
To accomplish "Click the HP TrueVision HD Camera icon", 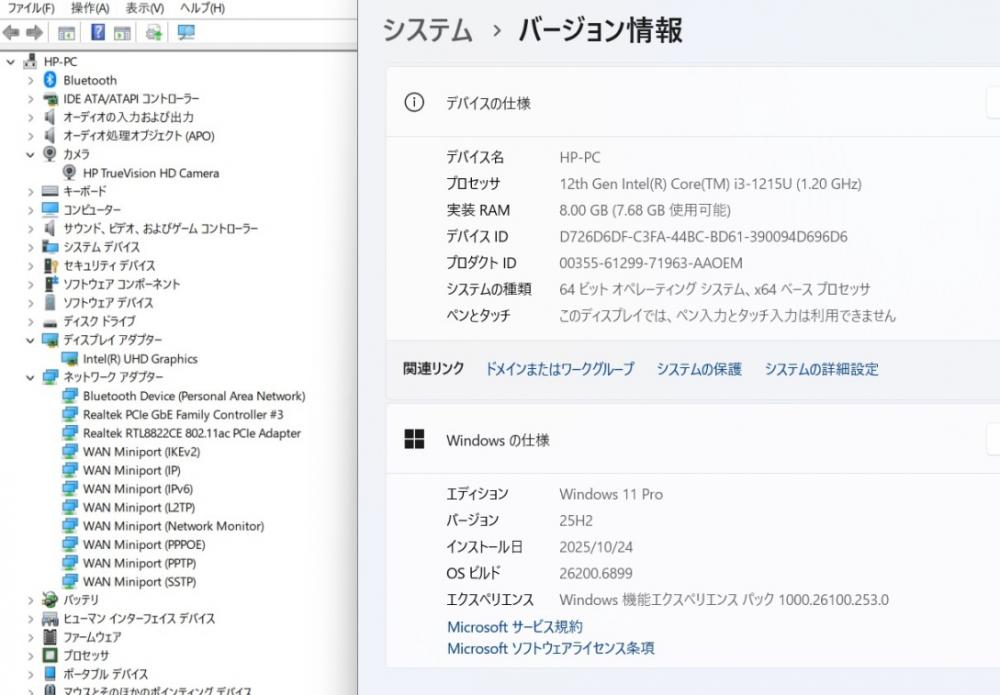I will 70,172.
